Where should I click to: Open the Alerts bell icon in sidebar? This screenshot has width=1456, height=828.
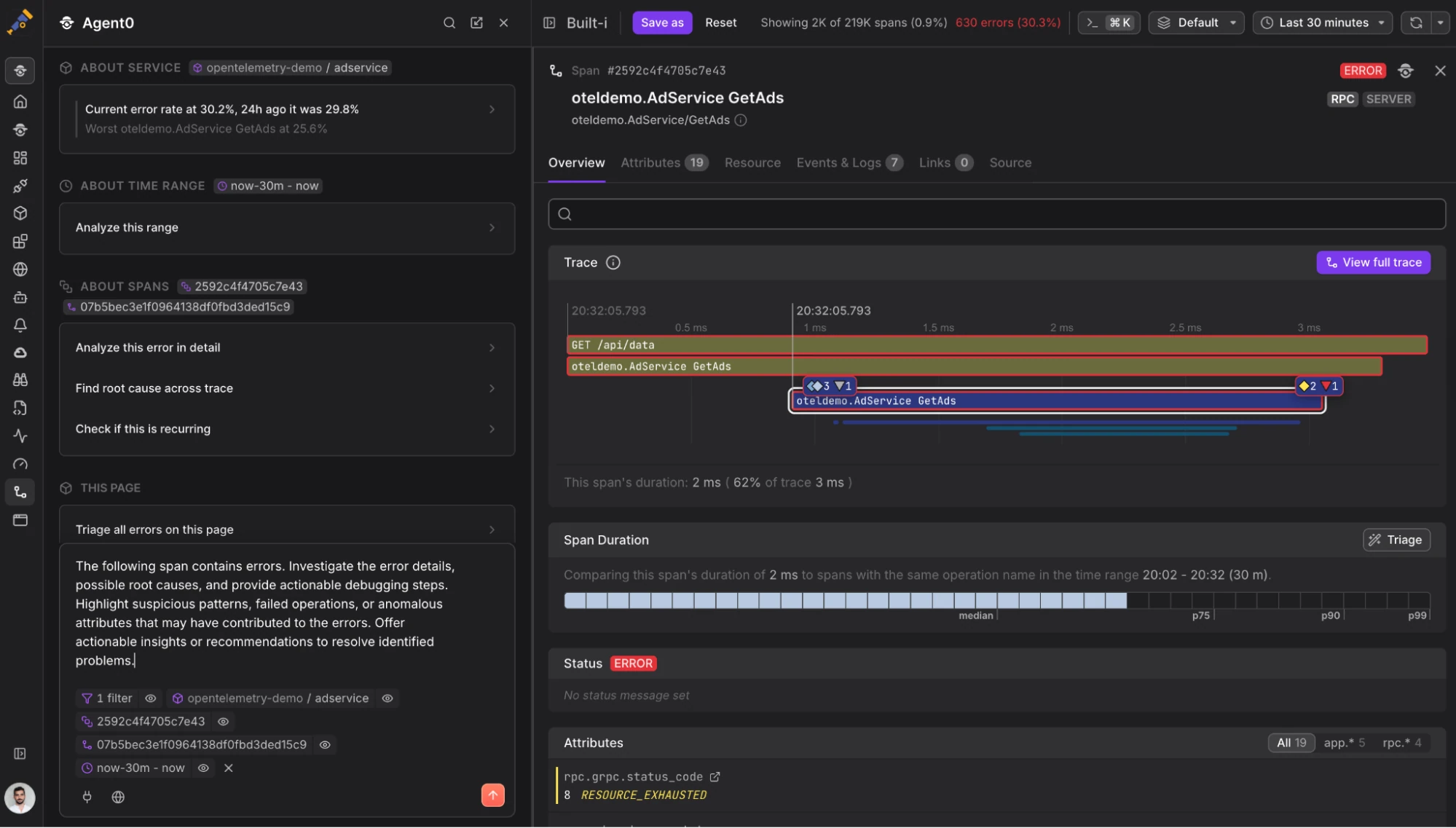[x=20, y=325]
